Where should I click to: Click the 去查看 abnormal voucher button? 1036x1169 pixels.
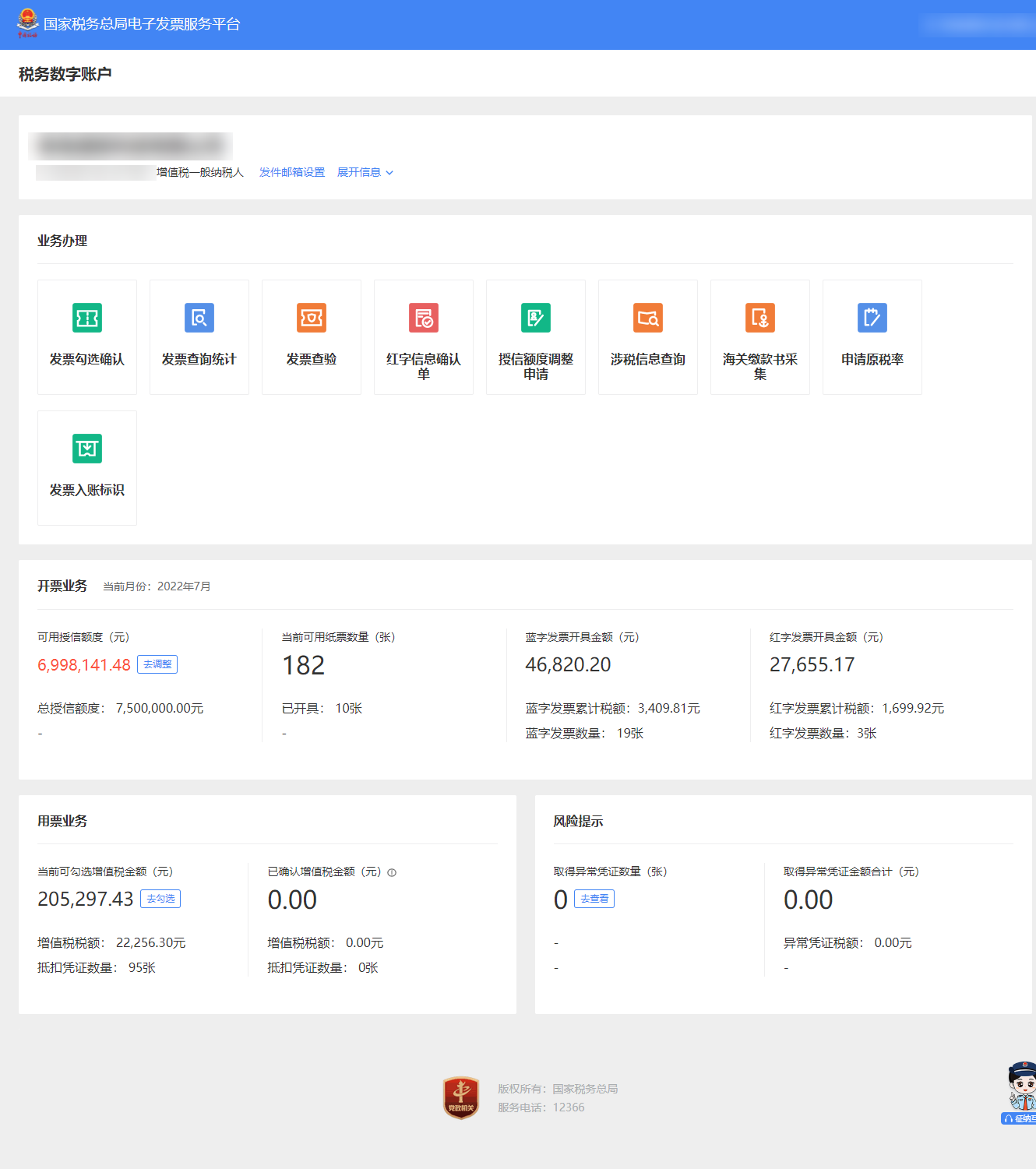pos(594,899)
